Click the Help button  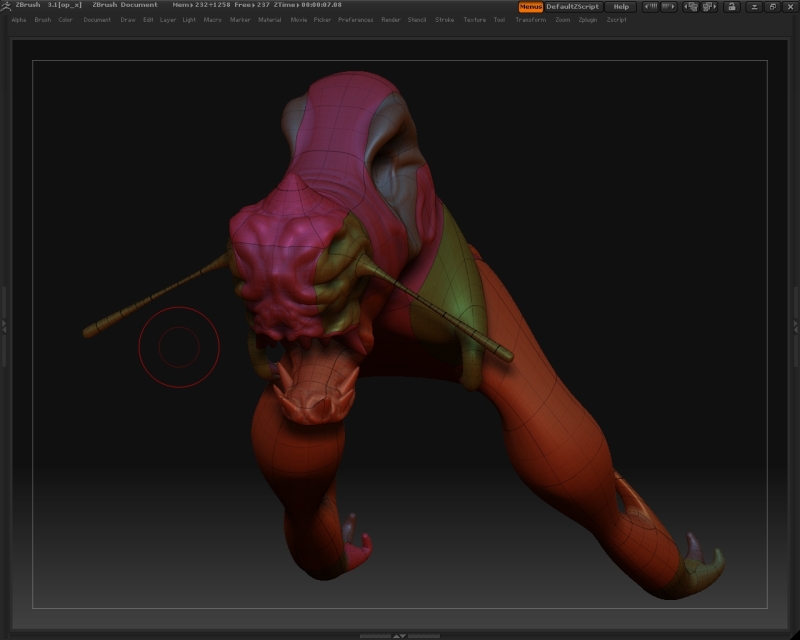click(621, 7)
